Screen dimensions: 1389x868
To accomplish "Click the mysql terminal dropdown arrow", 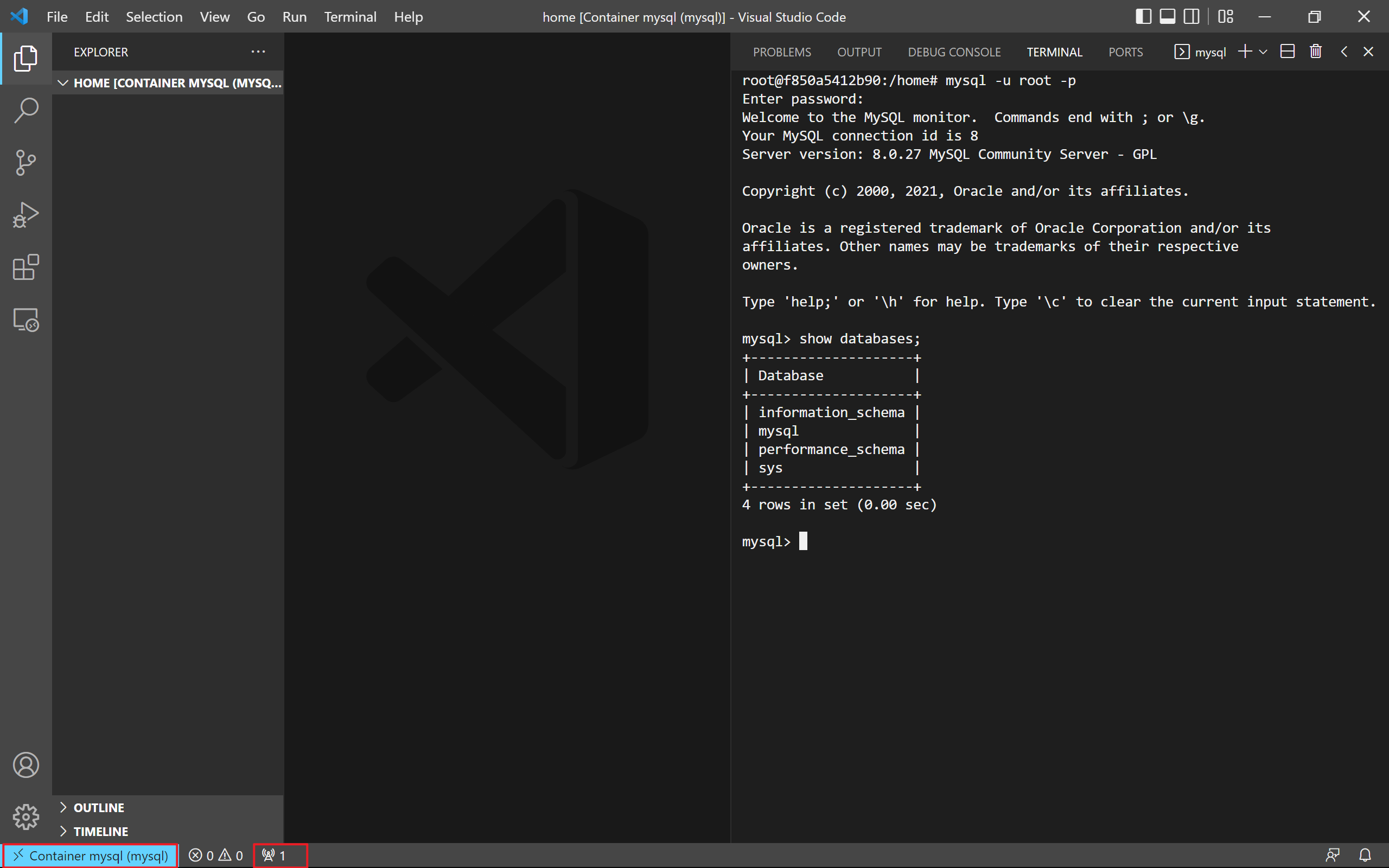I will pos(1262,52).
